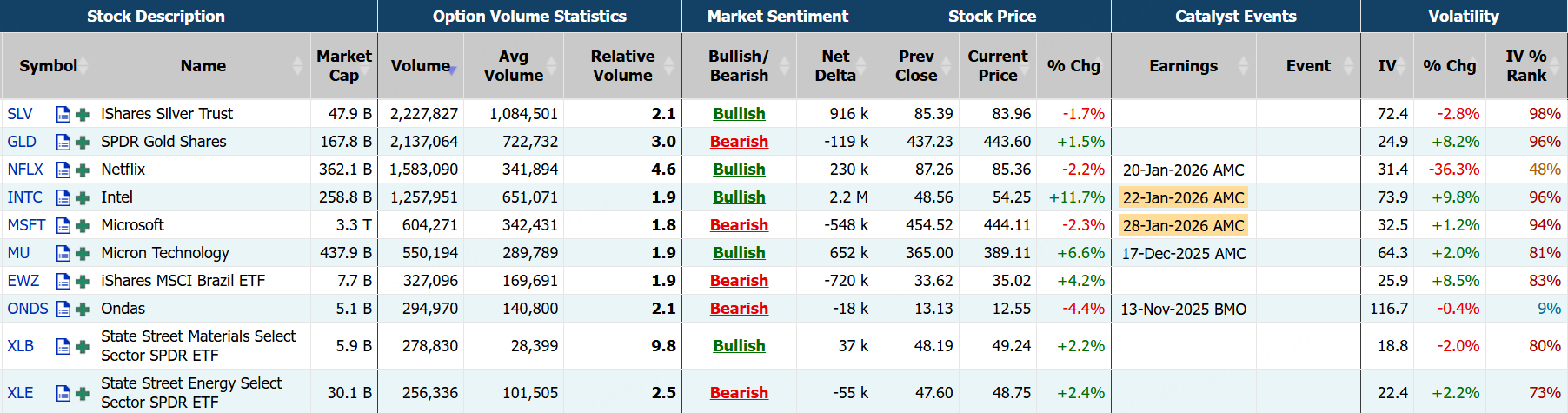Sort by the Name column header
This screenshot has height=413, width=1568.
(203, 66)
